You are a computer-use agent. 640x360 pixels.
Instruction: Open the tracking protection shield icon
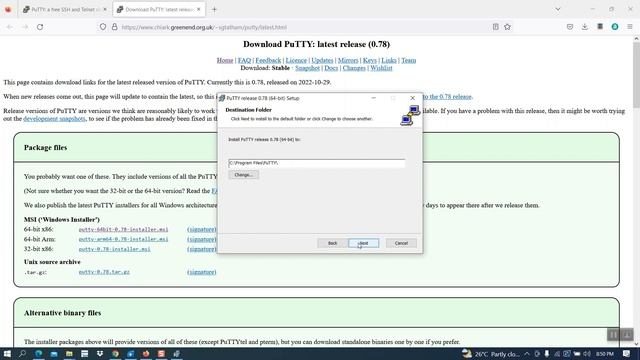point(103,27)
